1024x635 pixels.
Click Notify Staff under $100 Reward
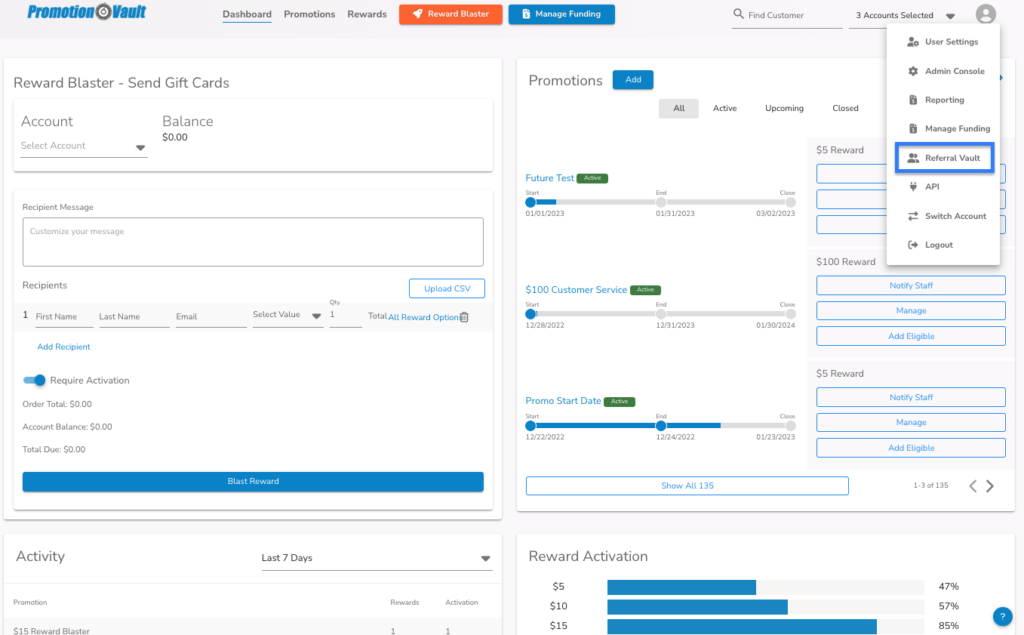tap(910, 285)
